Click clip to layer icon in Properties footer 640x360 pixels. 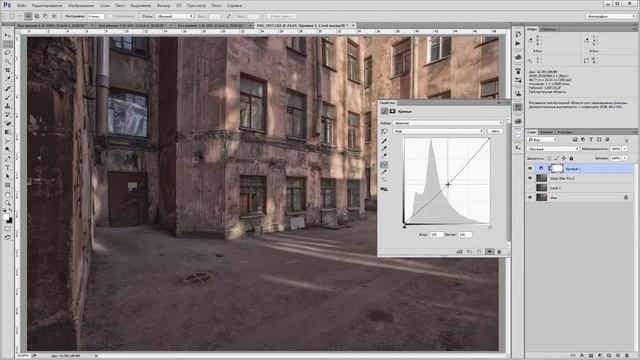[460, 252]
